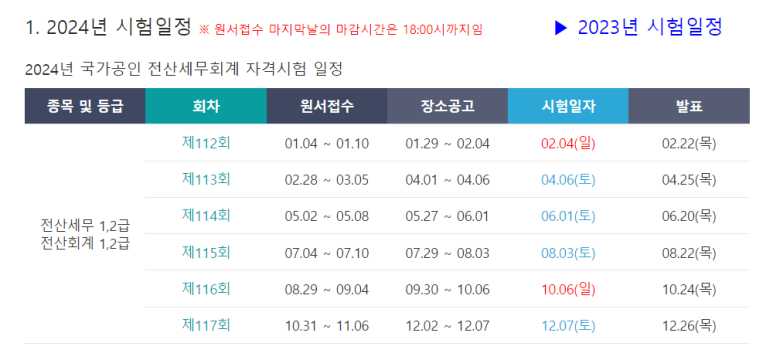Open the 2023년 시험일정 link
This screenshot has height=360, width=773.
click(x=650, y=28)
